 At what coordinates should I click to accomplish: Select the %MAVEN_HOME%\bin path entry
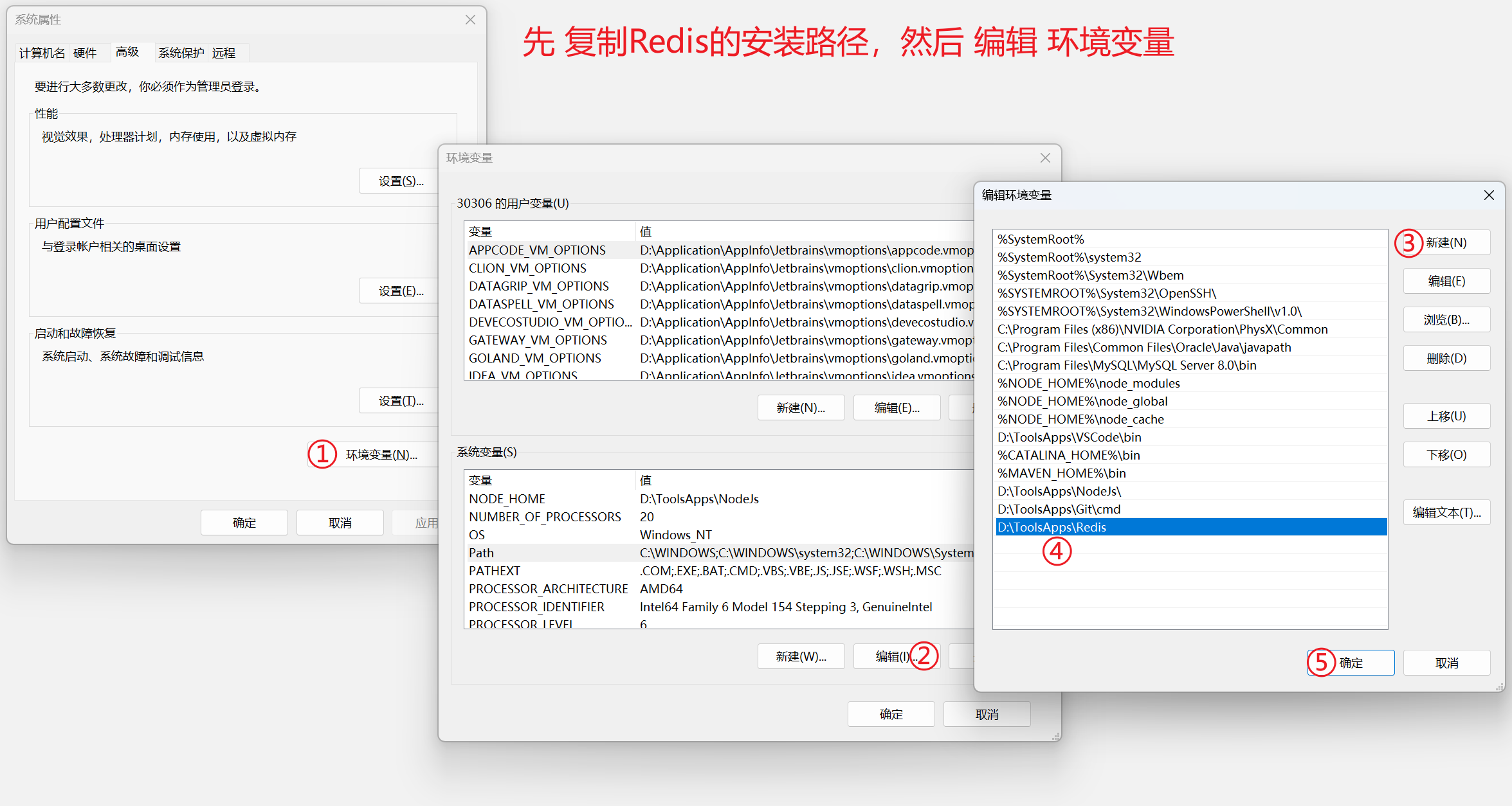click(1062, 473)
